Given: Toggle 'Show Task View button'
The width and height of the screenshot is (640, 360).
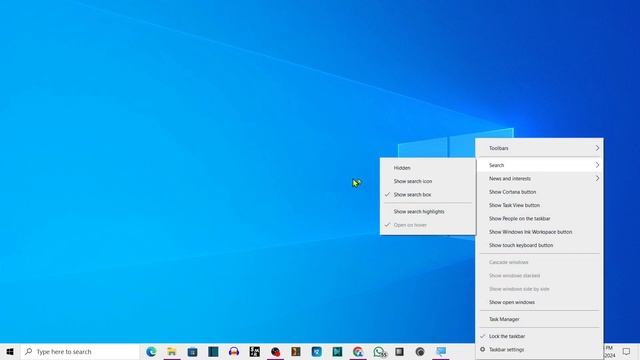Looking at the screenshot, I should pos(539,205).
